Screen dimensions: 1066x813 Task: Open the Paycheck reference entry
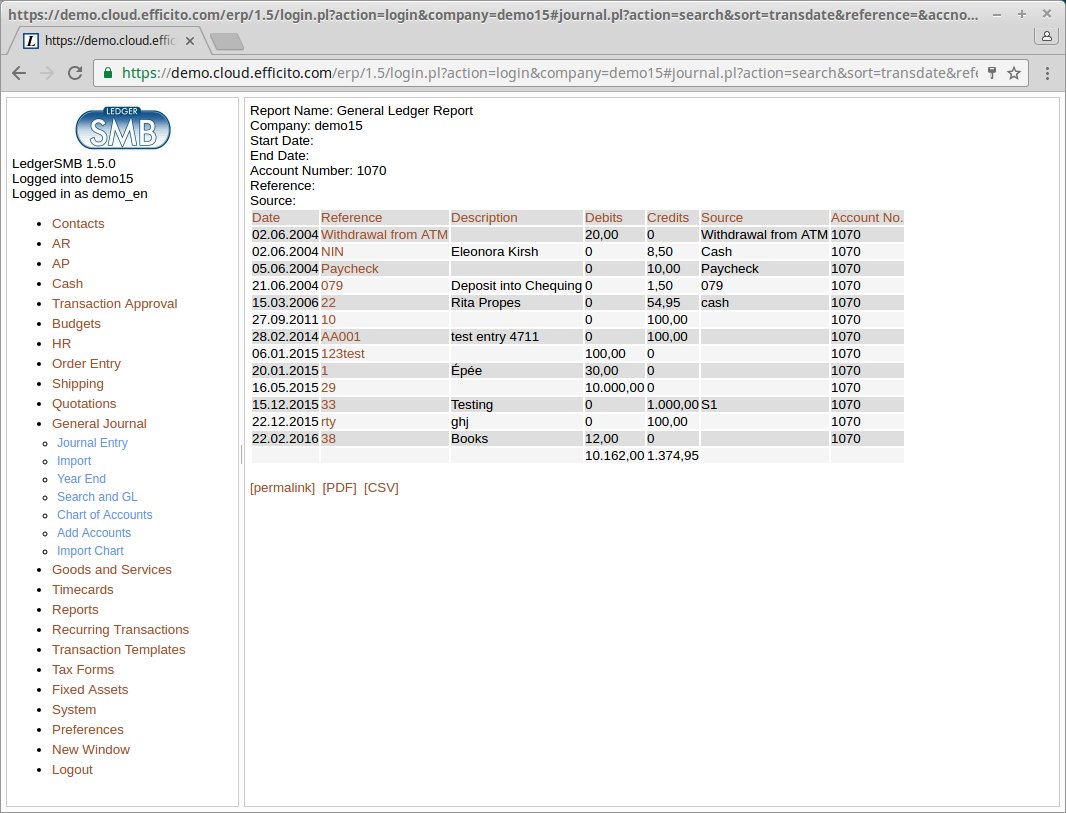tap(350, 269)
